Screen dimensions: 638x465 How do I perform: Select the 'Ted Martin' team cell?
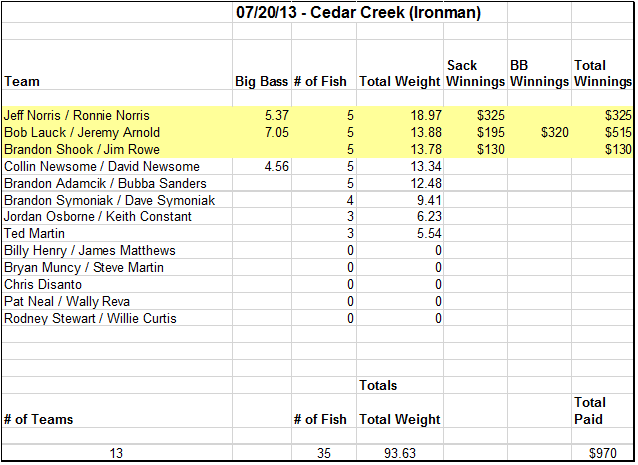click(x=35, y=235)
